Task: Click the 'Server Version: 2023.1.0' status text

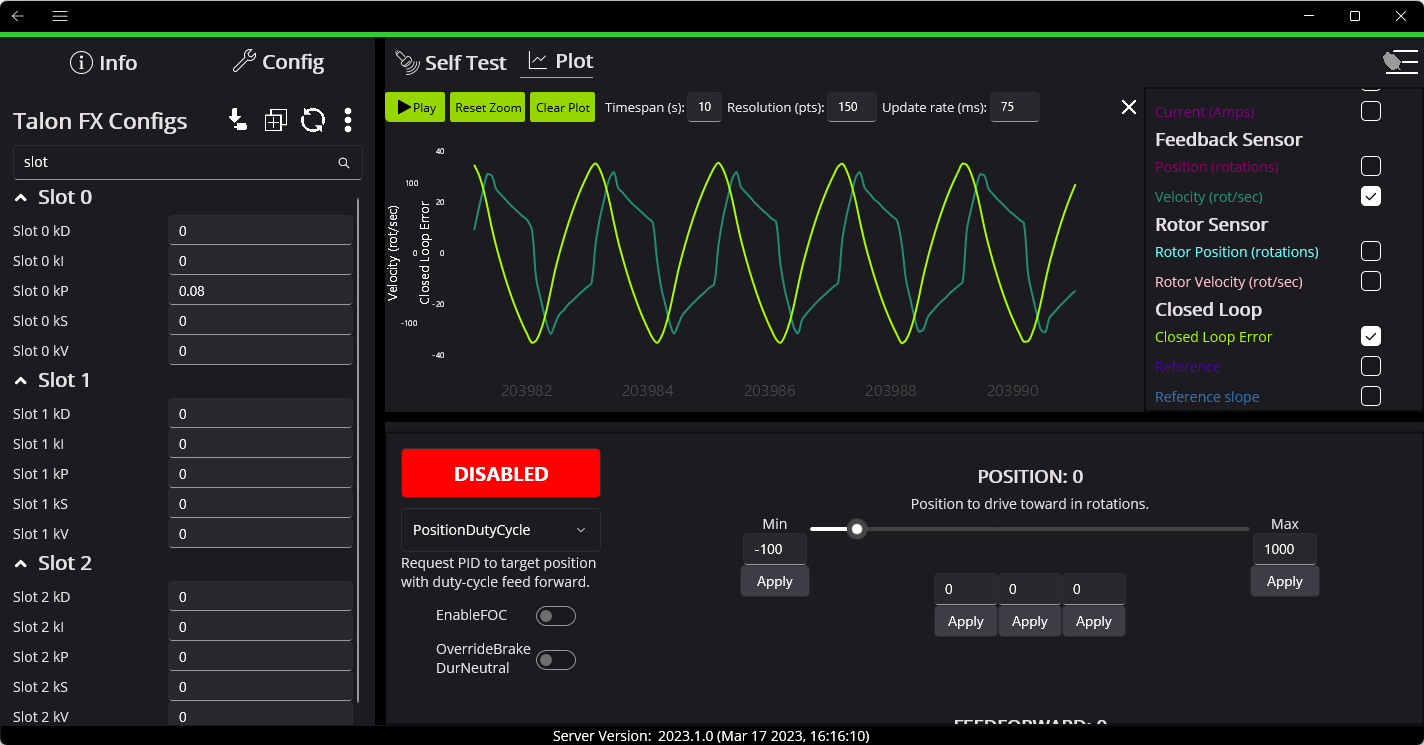Action: pos(711,736)
